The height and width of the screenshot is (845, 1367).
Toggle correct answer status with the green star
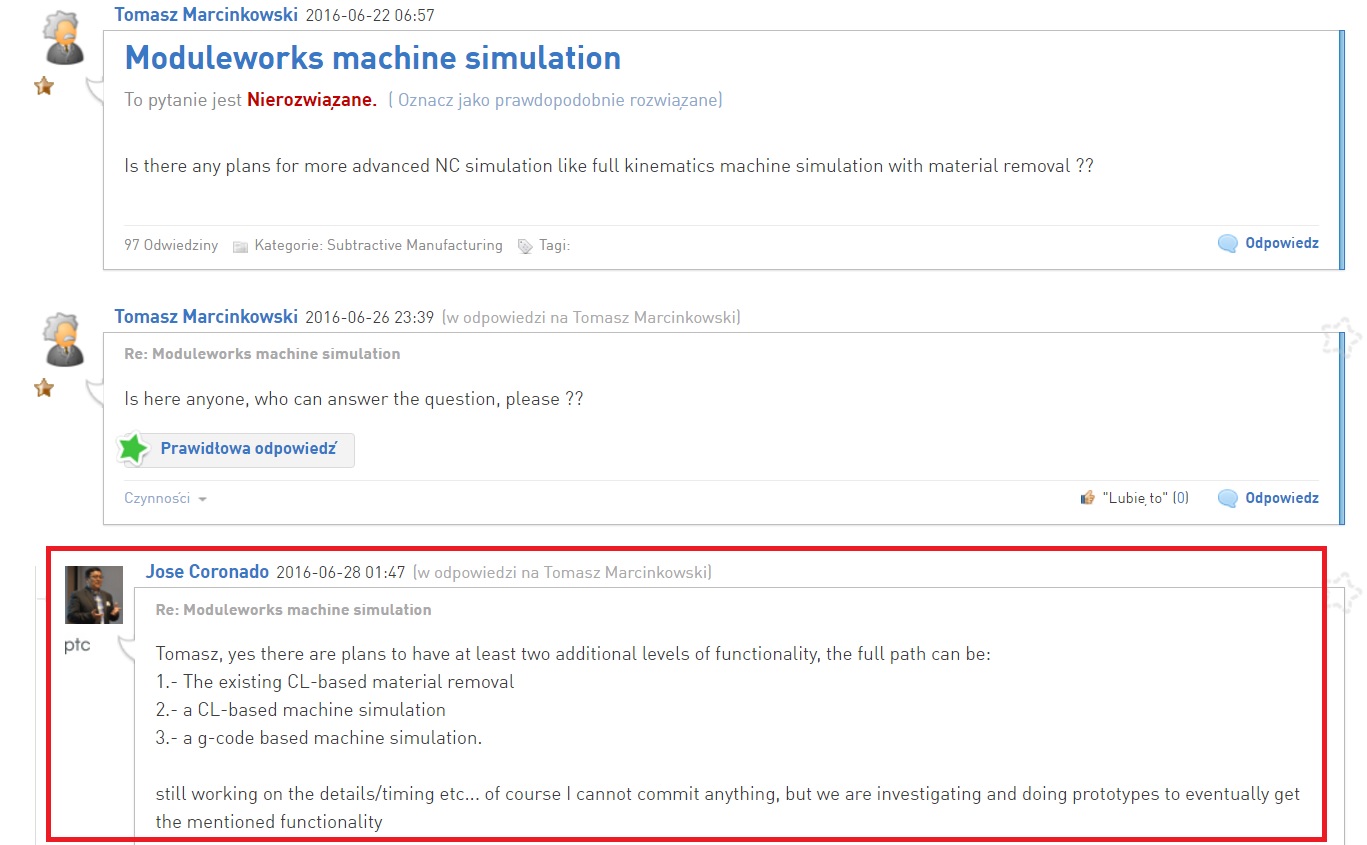click(x=134, y=448)
